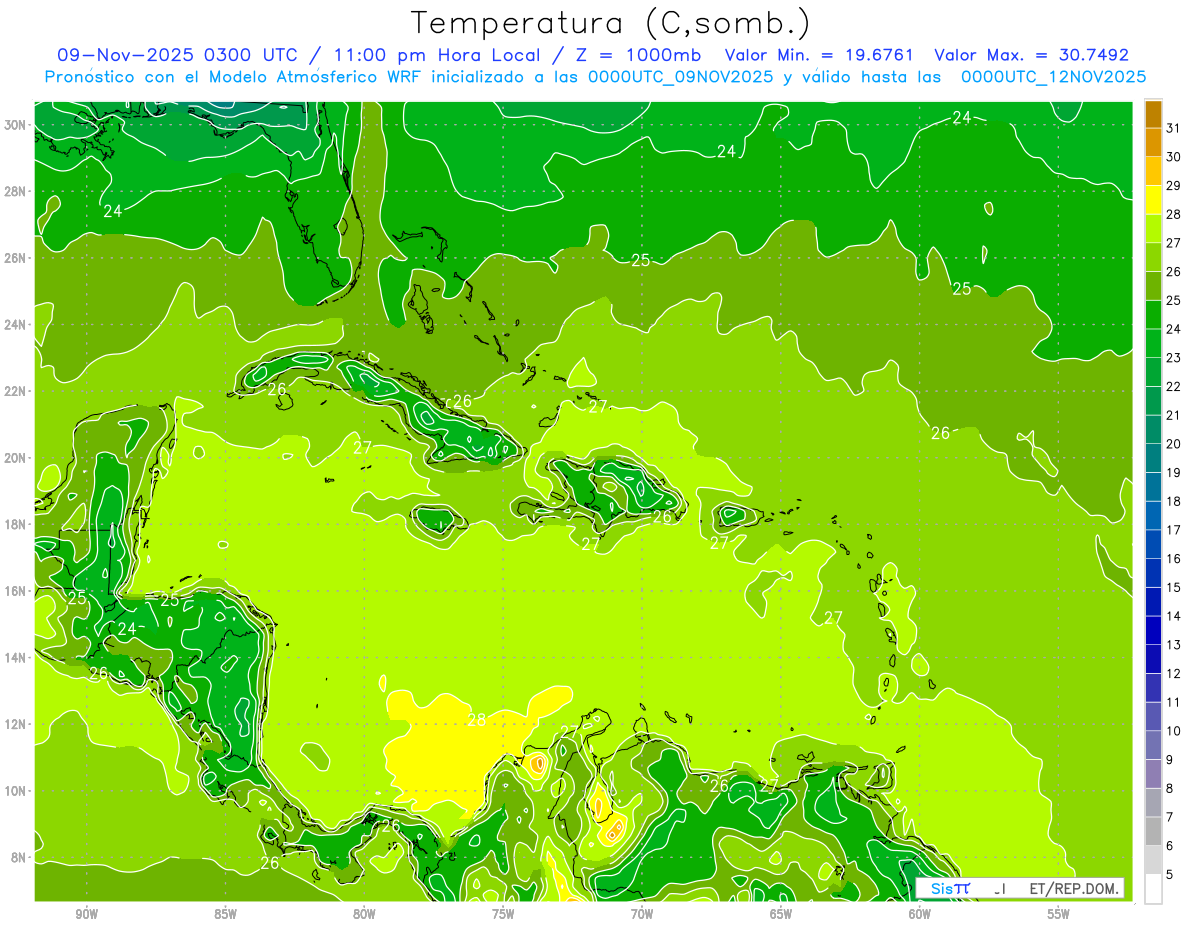This screenshot has width=1200, height=927.
Task: Click the 10N latitude axis label
Action: (x=16, y=790)
